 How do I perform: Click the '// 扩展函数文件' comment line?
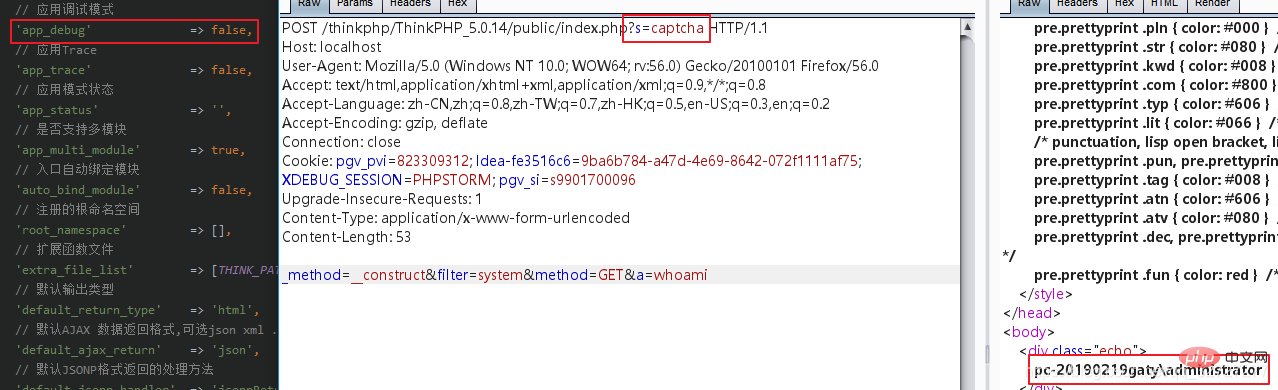pyautogui.click(x=65, y=249)
